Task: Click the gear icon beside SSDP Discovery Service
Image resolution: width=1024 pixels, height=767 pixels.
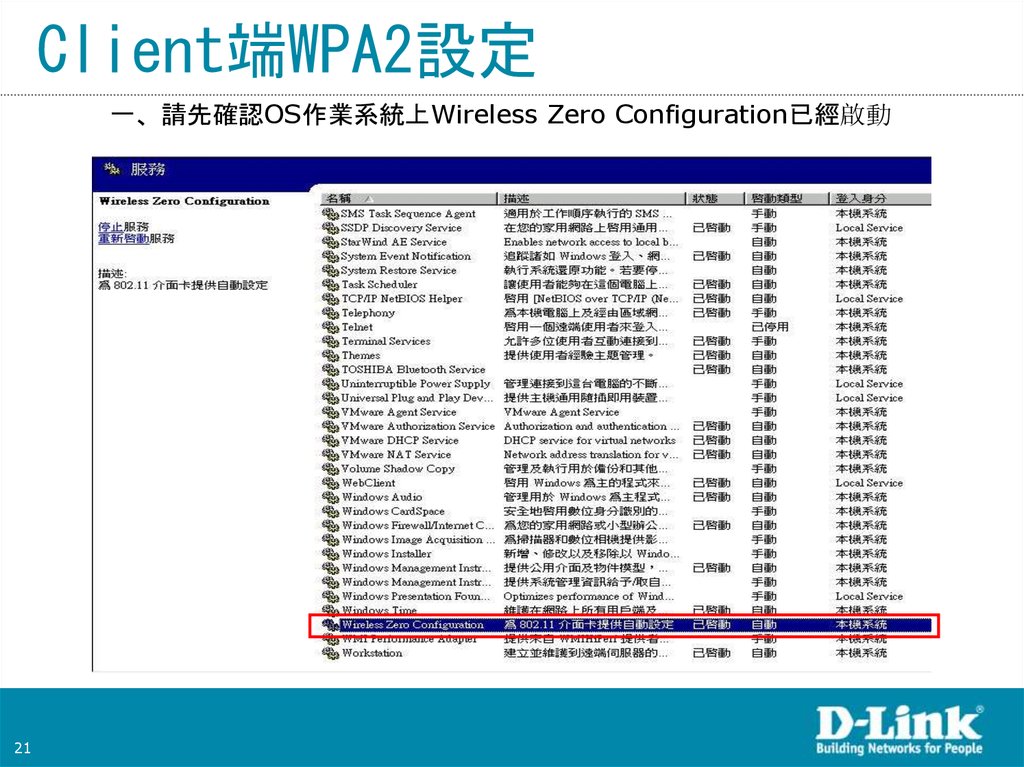Action: click(x=330, y=228)
